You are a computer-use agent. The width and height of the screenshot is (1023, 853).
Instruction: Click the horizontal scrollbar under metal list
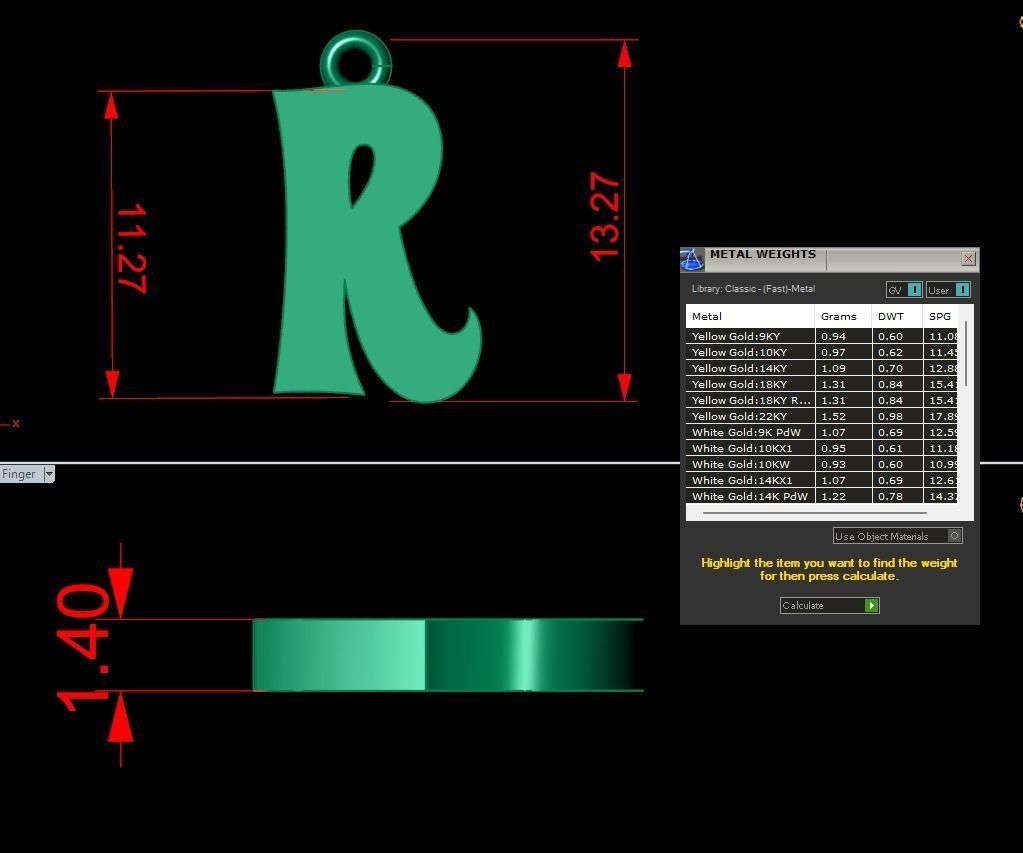(x=815, y=513)
